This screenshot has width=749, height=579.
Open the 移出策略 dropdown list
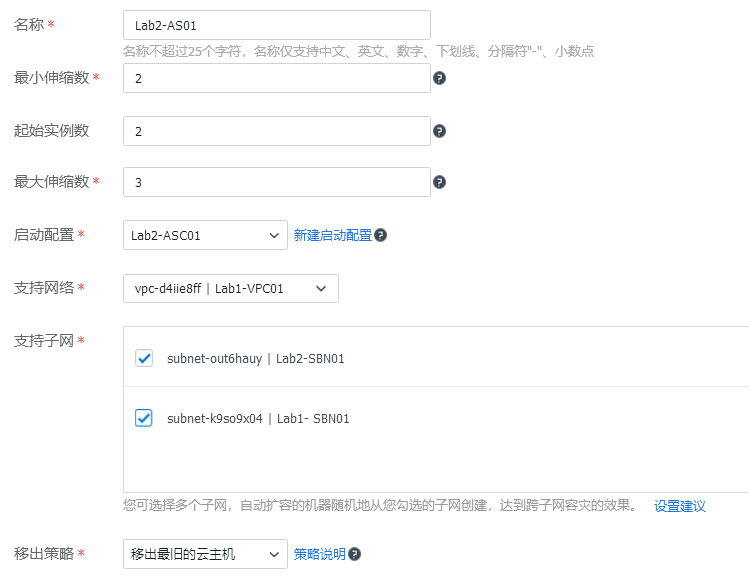point(205,554)
